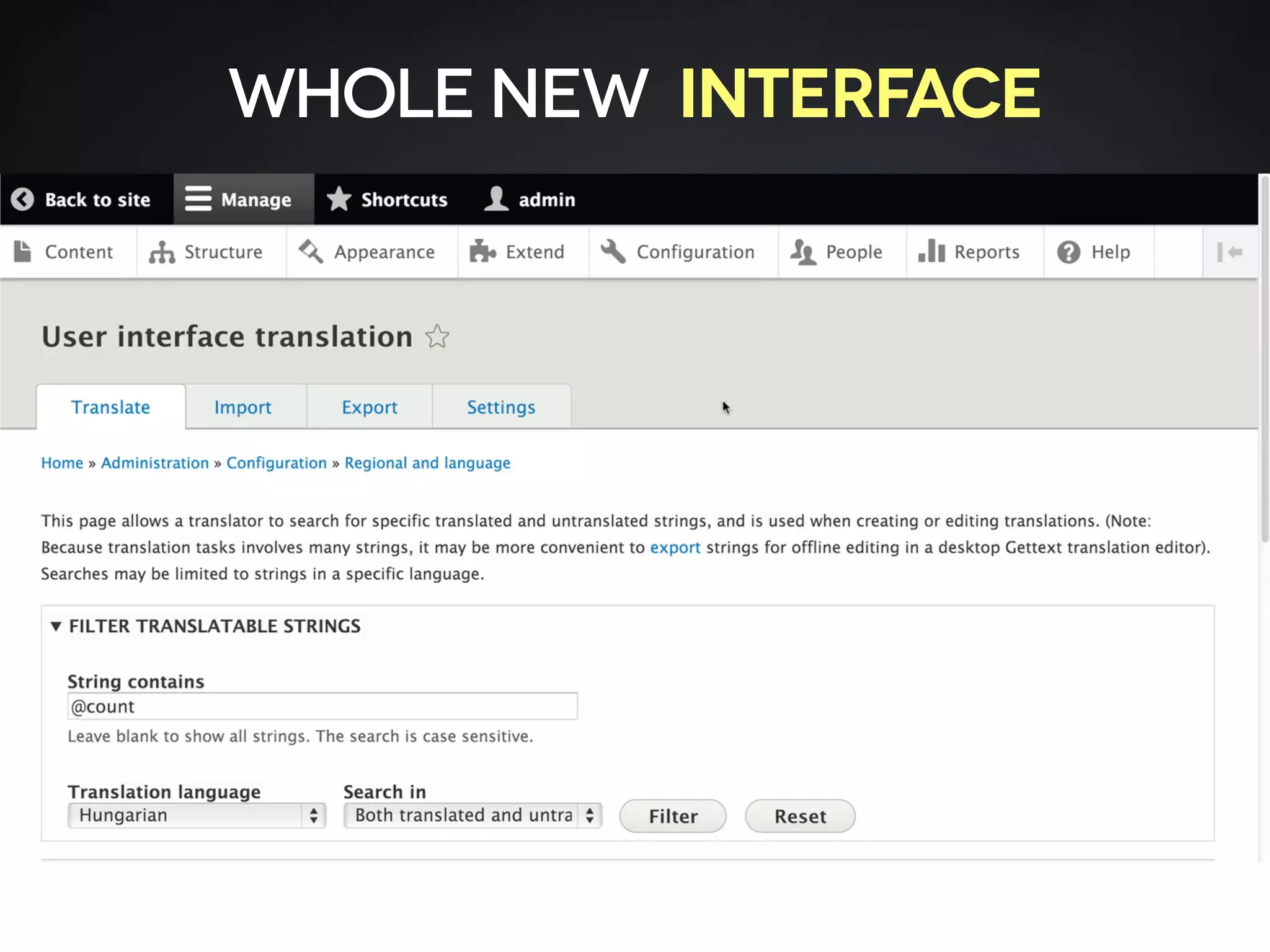Screen dimensions: 1270x952
Task: Open the Content menu label
Action: [79, 252]
